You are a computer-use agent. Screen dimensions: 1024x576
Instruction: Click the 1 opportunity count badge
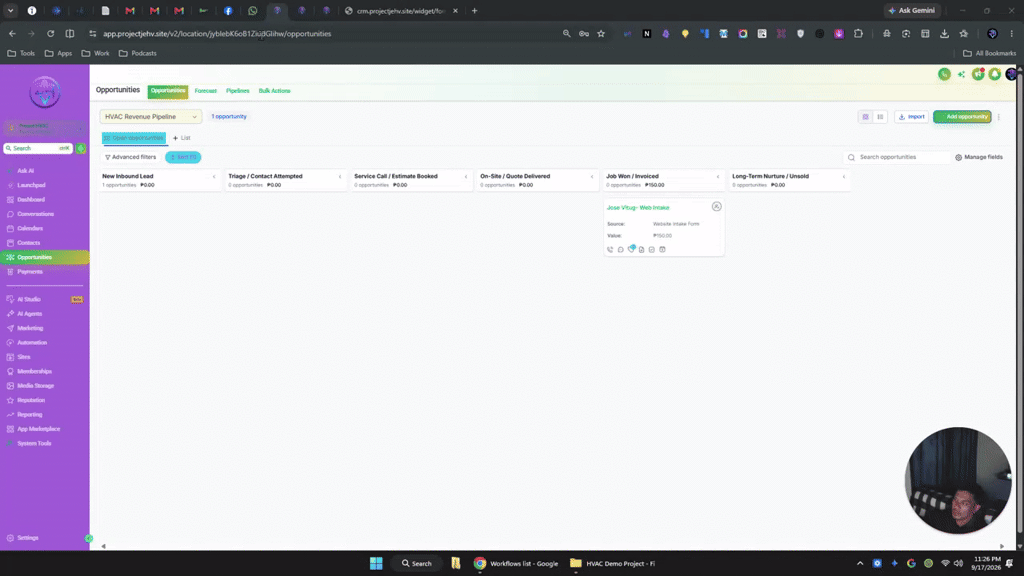click(229, 116)
